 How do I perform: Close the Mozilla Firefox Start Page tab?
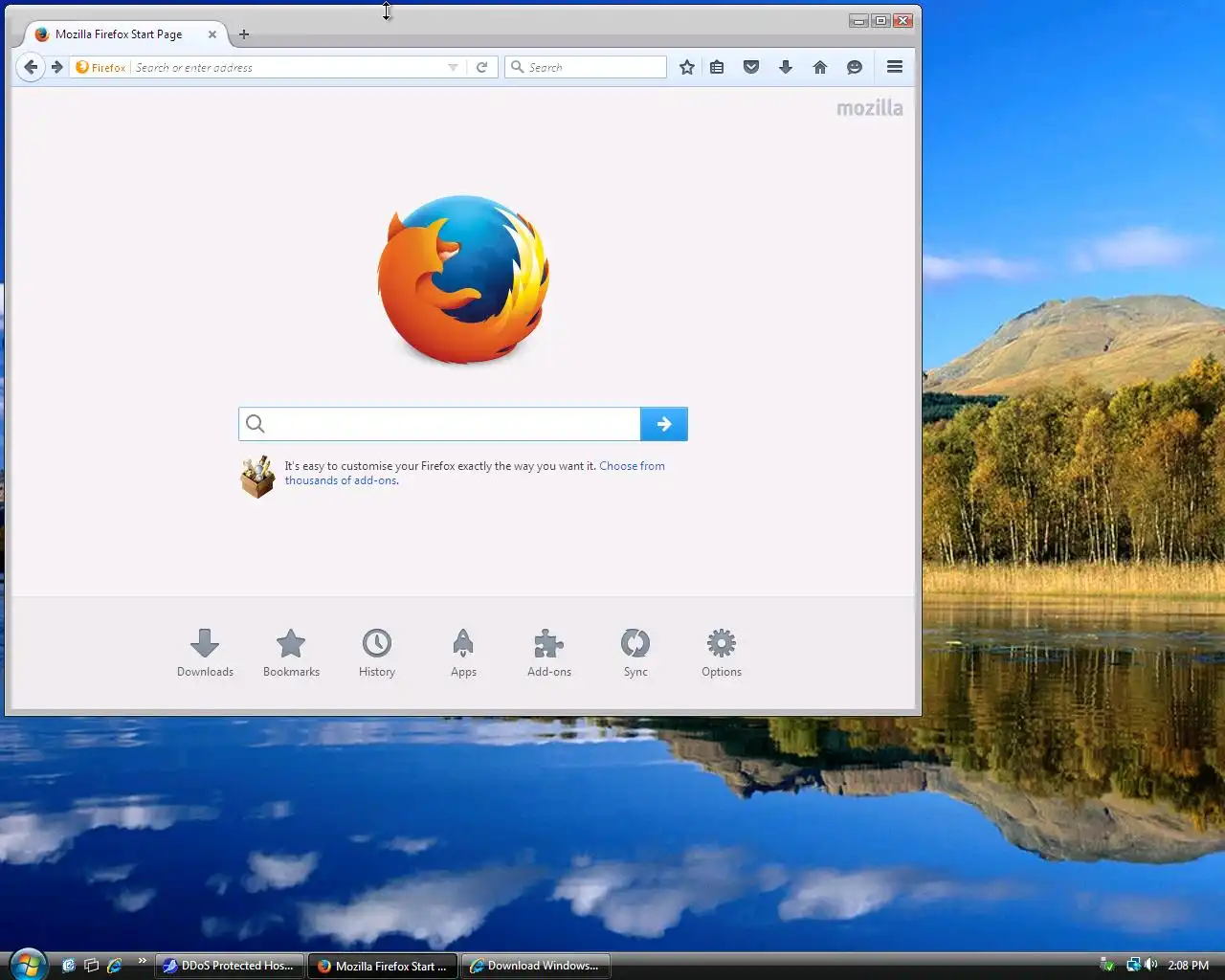pyautogui.click(x=212, y=34)
